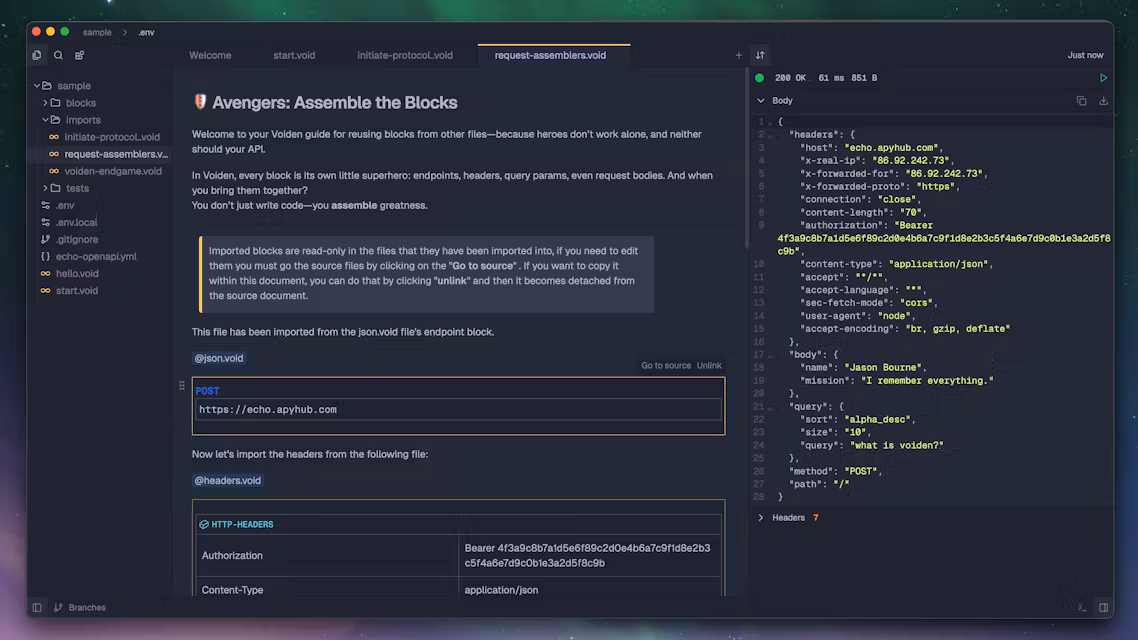Image resolution: width=1138 pixels, height=640 pixels.
Task: Copy the response body with copy icon
Action: [1081, 101]
